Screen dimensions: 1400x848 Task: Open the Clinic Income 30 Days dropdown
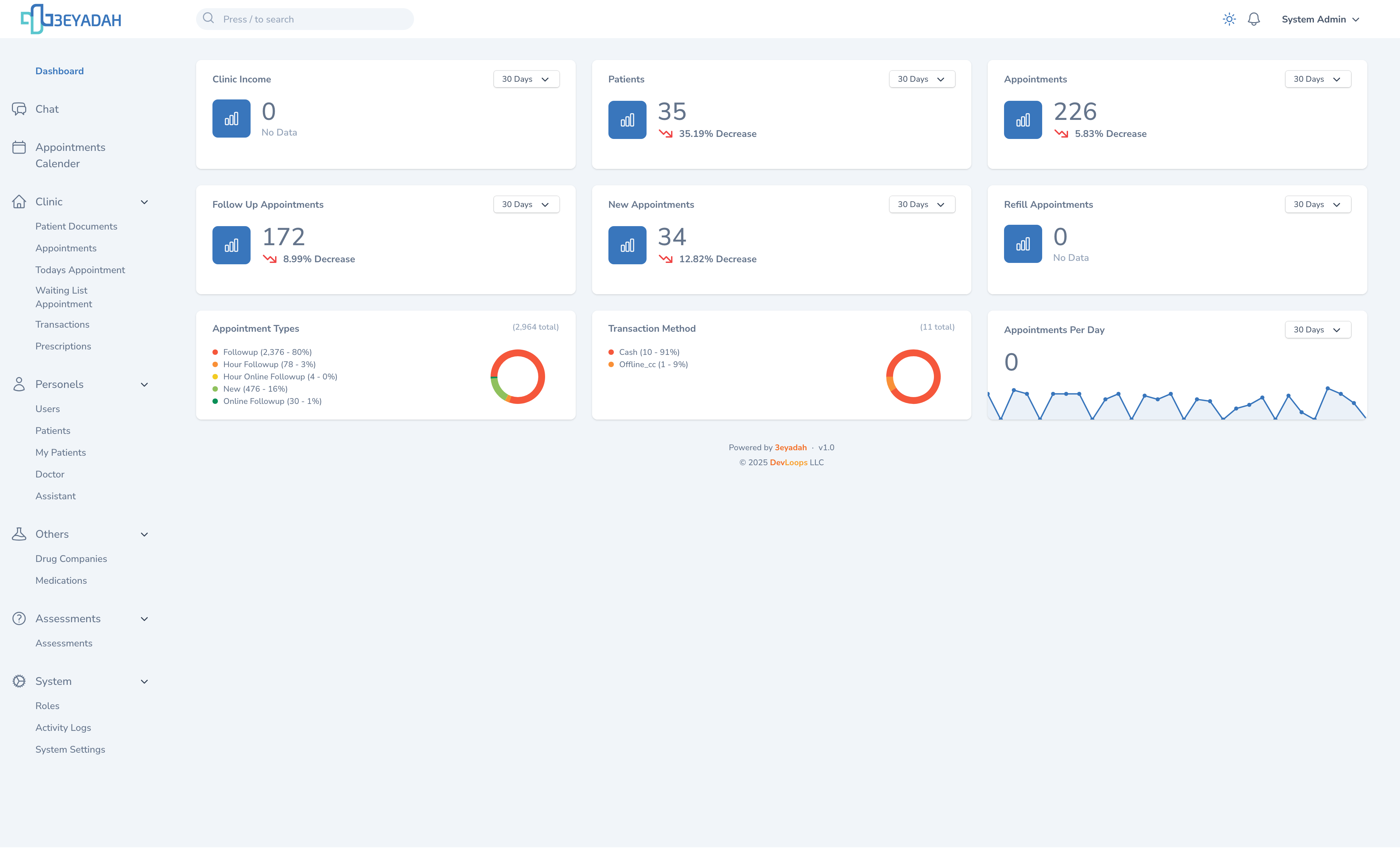coord(526,79)
